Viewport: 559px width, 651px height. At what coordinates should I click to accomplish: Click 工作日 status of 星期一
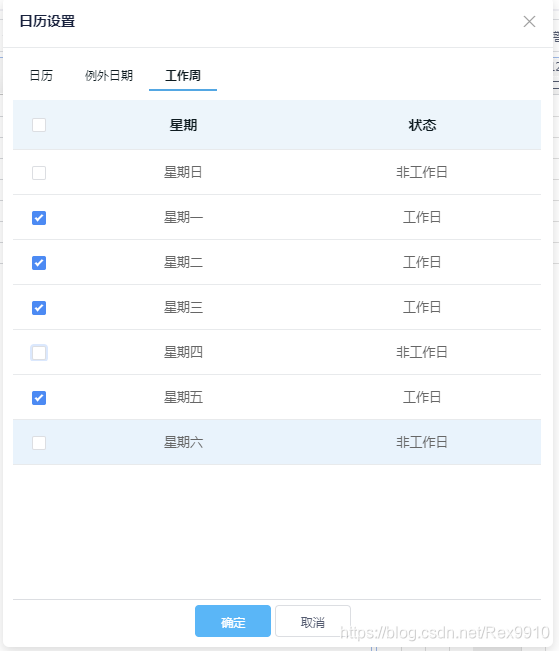(422, 217)
